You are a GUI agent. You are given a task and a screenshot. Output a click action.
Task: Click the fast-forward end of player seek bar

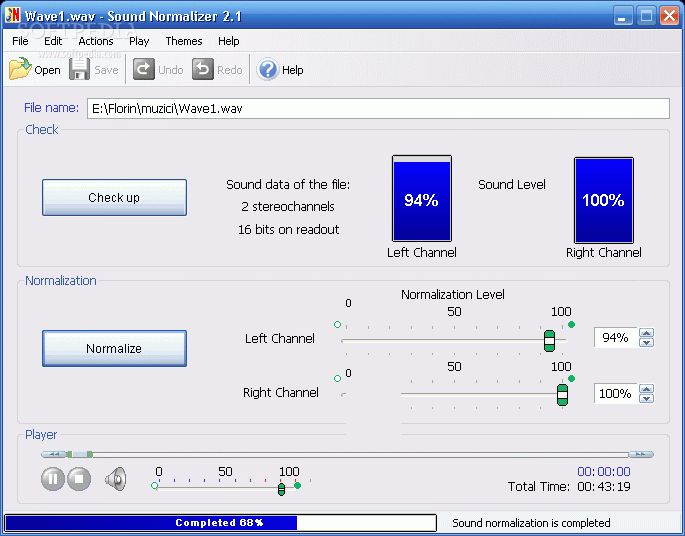coord(641,454)
